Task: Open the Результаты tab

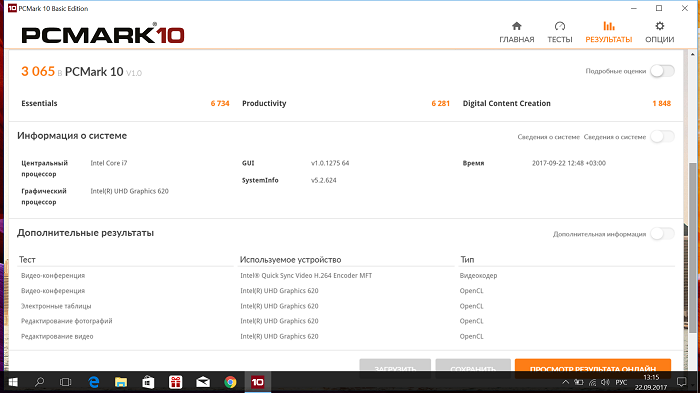Action: 608,32
